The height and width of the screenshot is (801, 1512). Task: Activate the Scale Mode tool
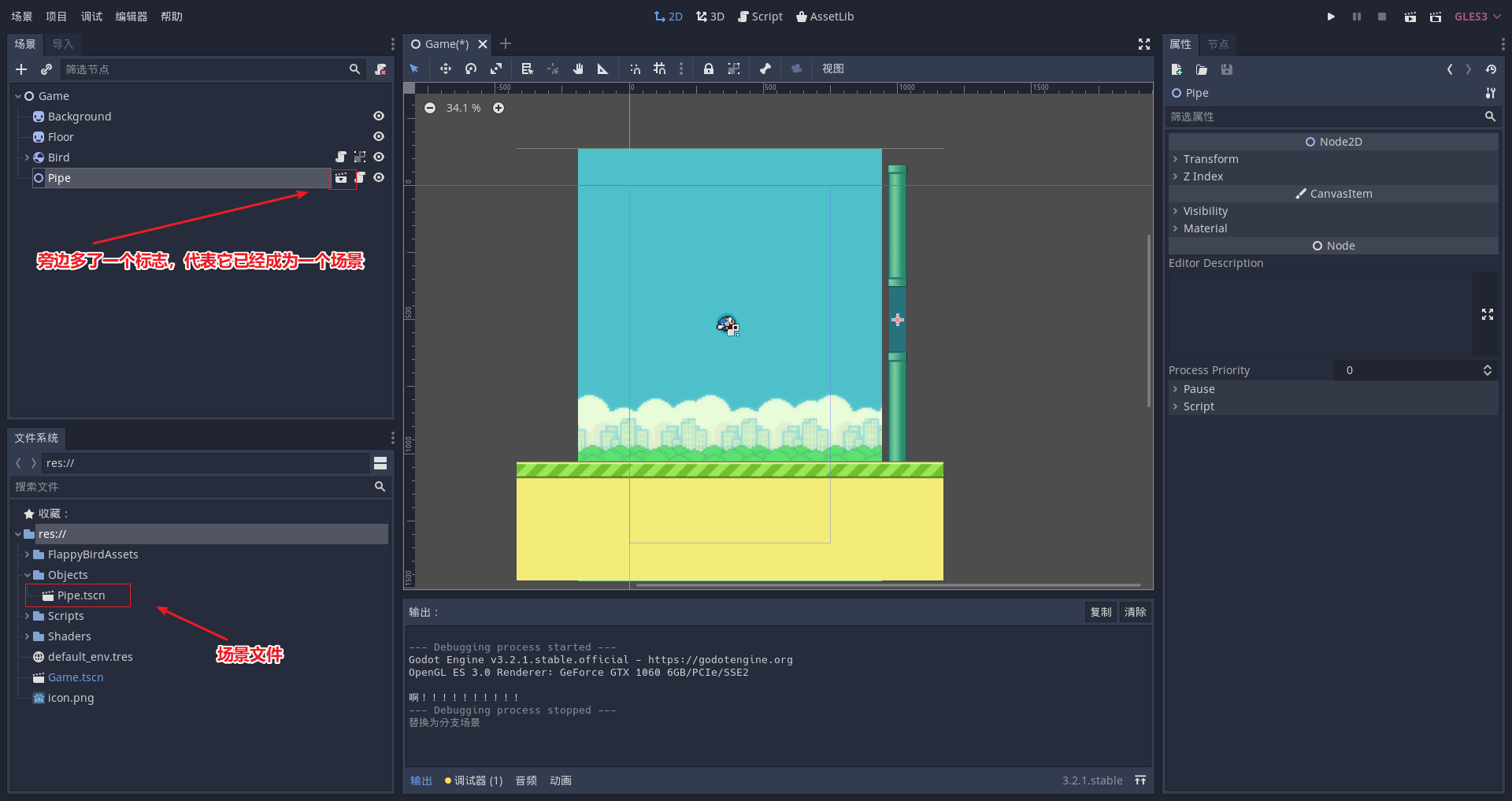496,69
